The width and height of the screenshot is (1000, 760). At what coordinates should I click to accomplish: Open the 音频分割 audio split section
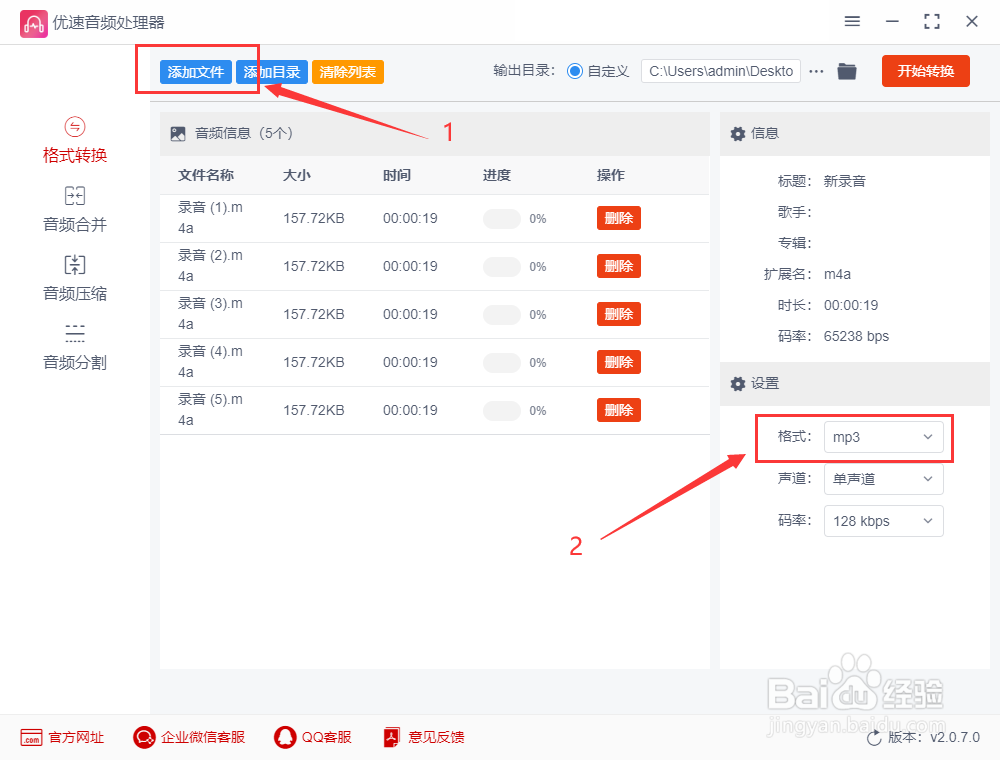(75, 347)
